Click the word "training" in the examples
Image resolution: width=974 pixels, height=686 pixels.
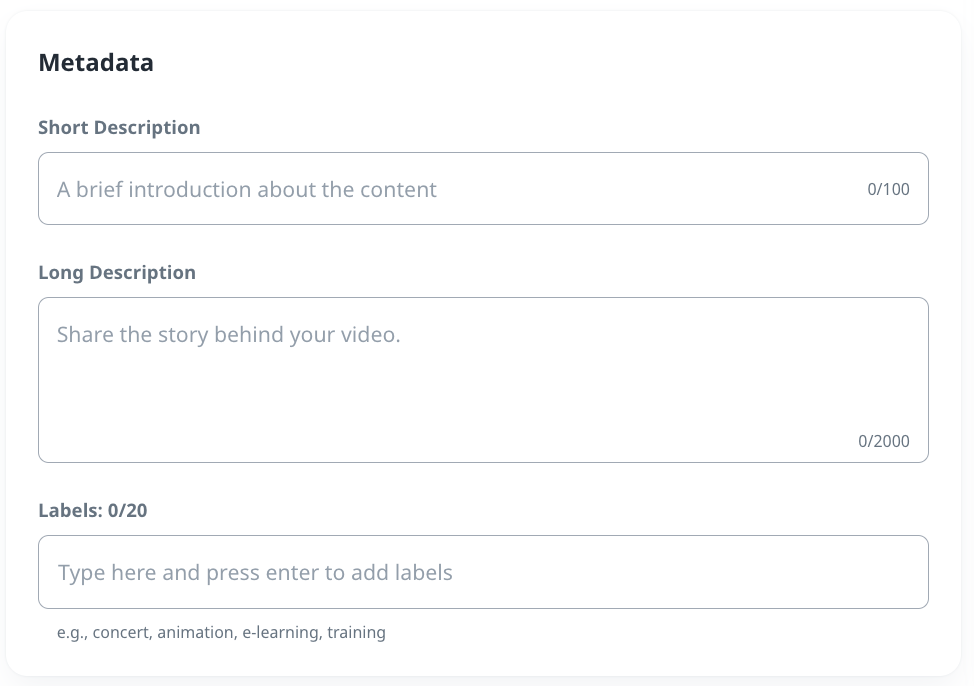356,632
